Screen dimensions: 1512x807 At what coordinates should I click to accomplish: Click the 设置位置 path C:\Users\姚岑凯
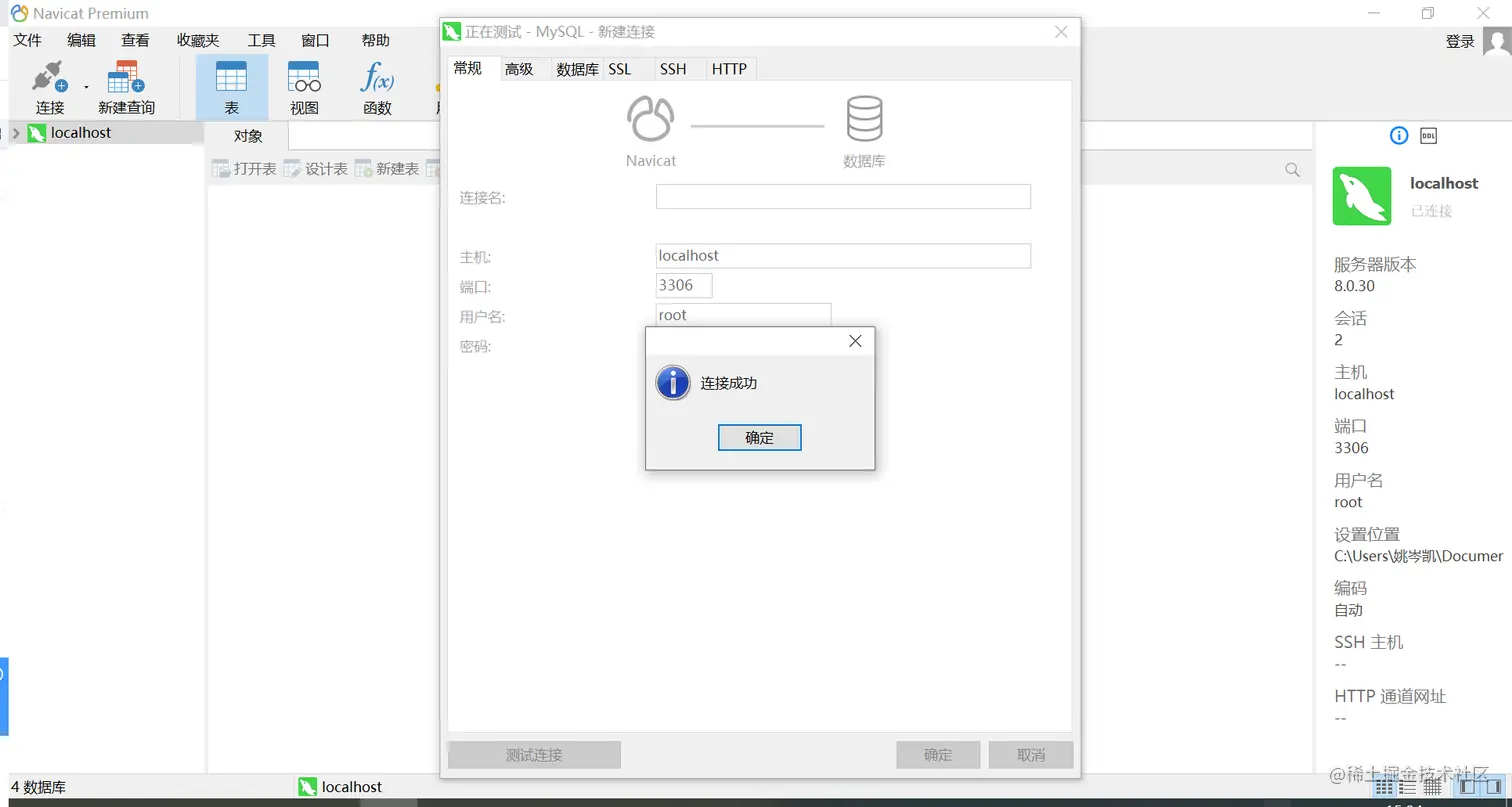point(1418,556)
